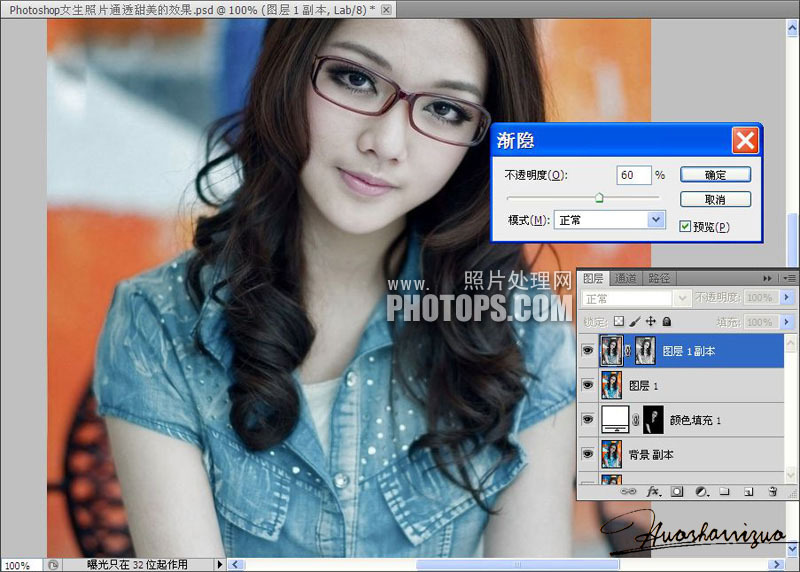The width and height of the screenshot is (800, 572).
Task: Click the layers list scroll down arrow
Action: point(790,475)
